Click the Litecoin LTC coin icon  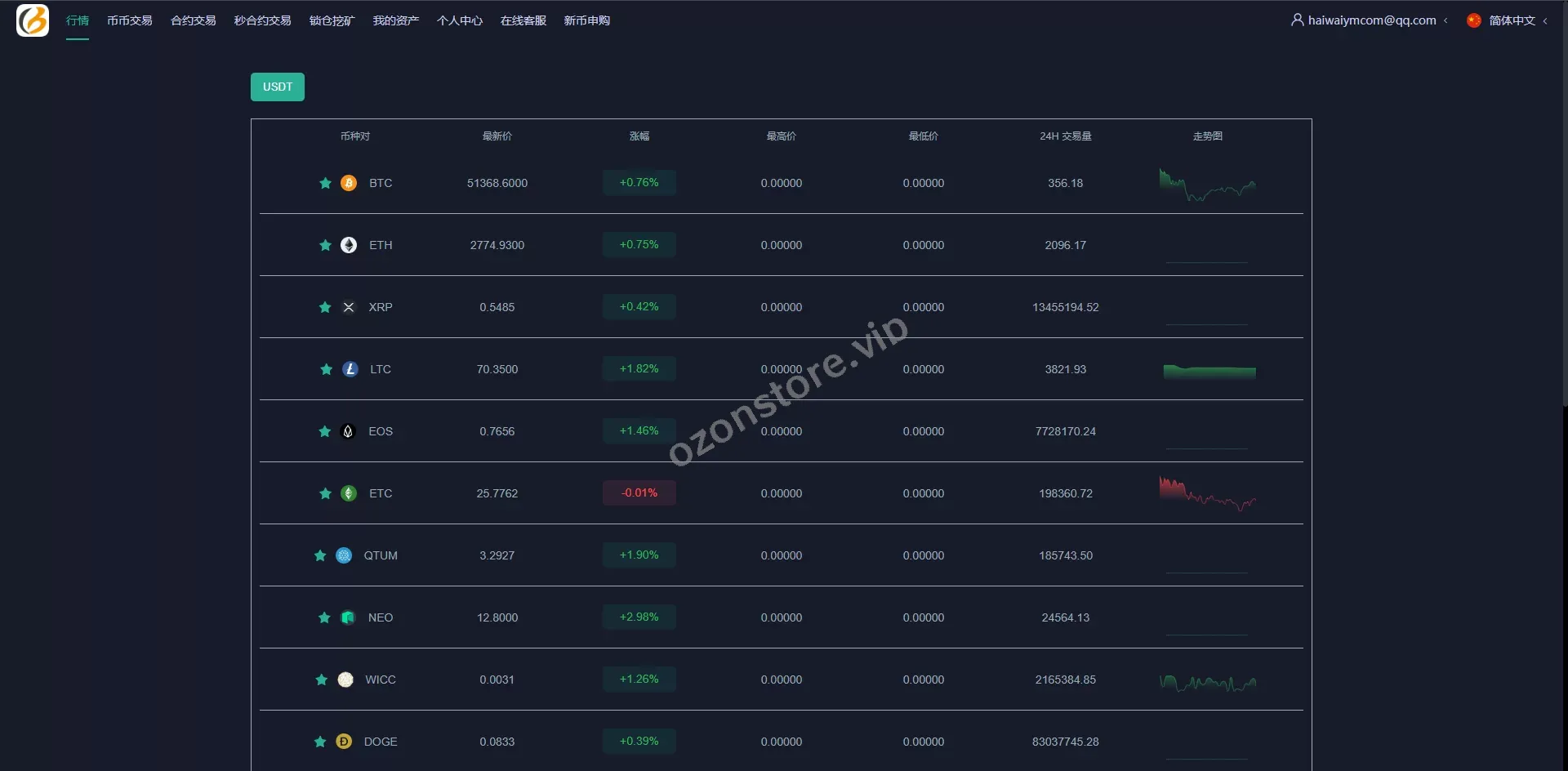point(350,369)
